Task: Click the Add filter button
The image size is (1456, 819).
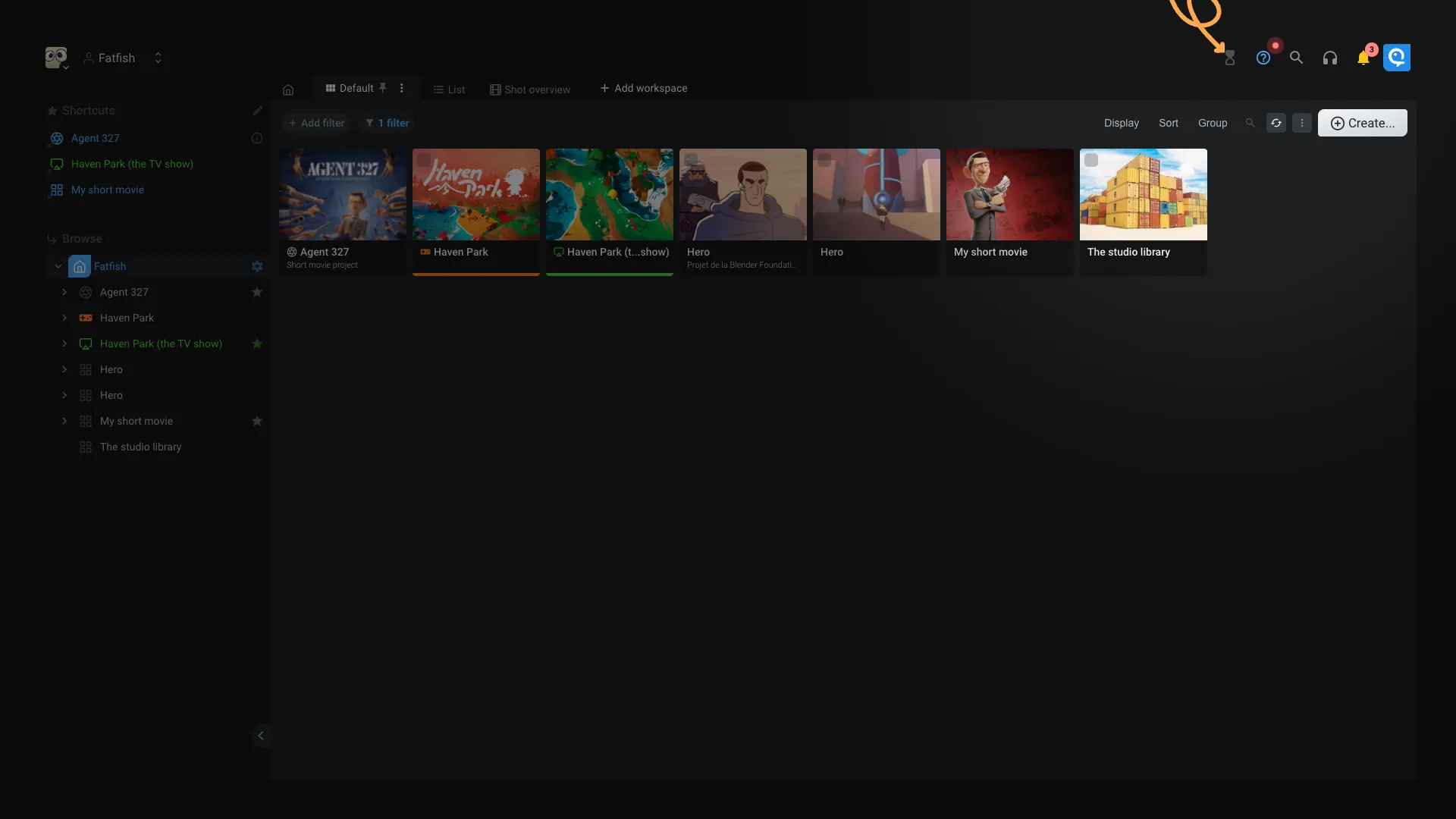Action: pos(316,123)
